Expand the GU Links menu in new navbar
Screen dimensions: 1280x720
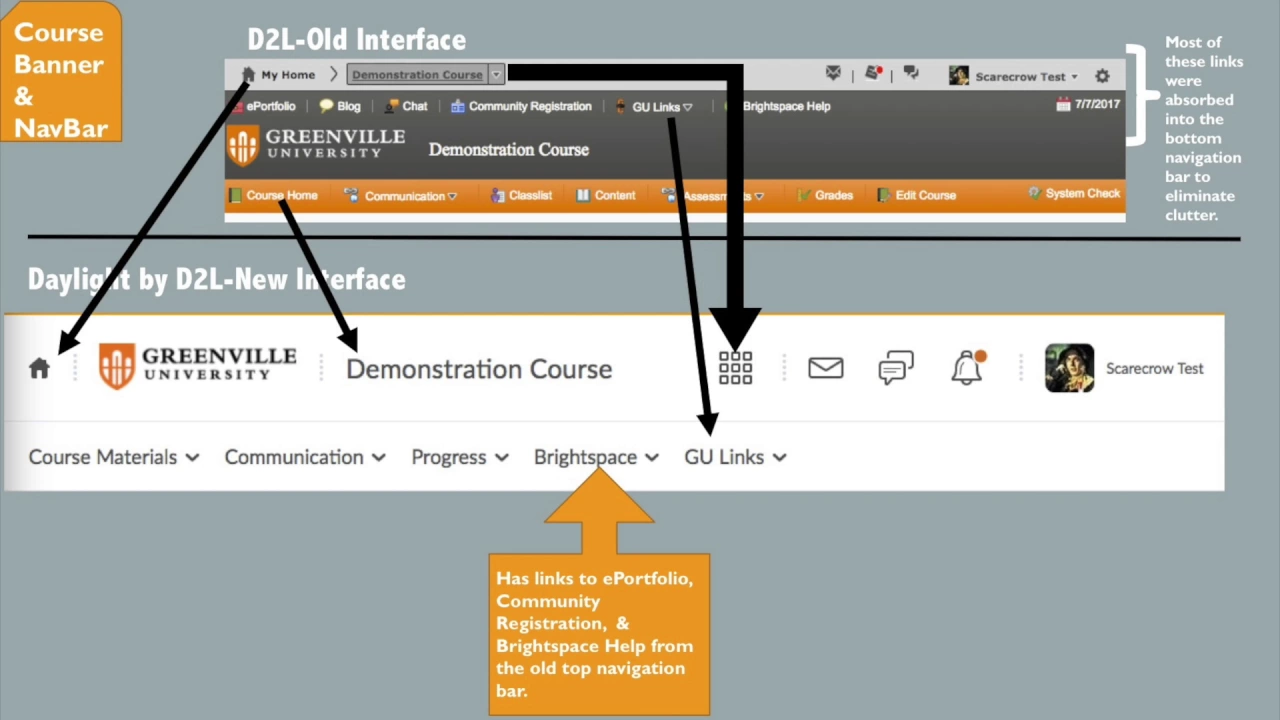(x=735, y=457)
